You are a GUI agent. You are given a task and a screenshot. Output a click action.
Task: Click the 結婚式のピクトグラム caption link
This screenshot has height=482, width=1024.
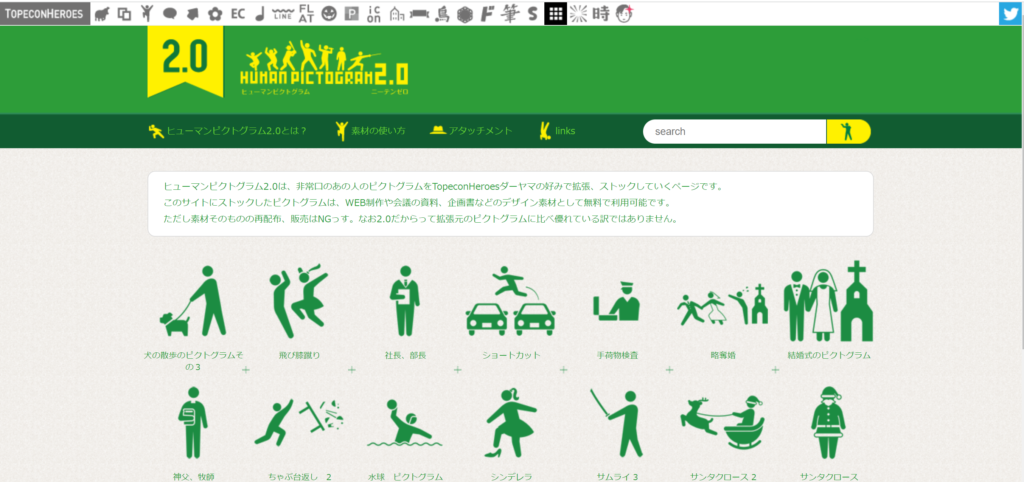829,355
